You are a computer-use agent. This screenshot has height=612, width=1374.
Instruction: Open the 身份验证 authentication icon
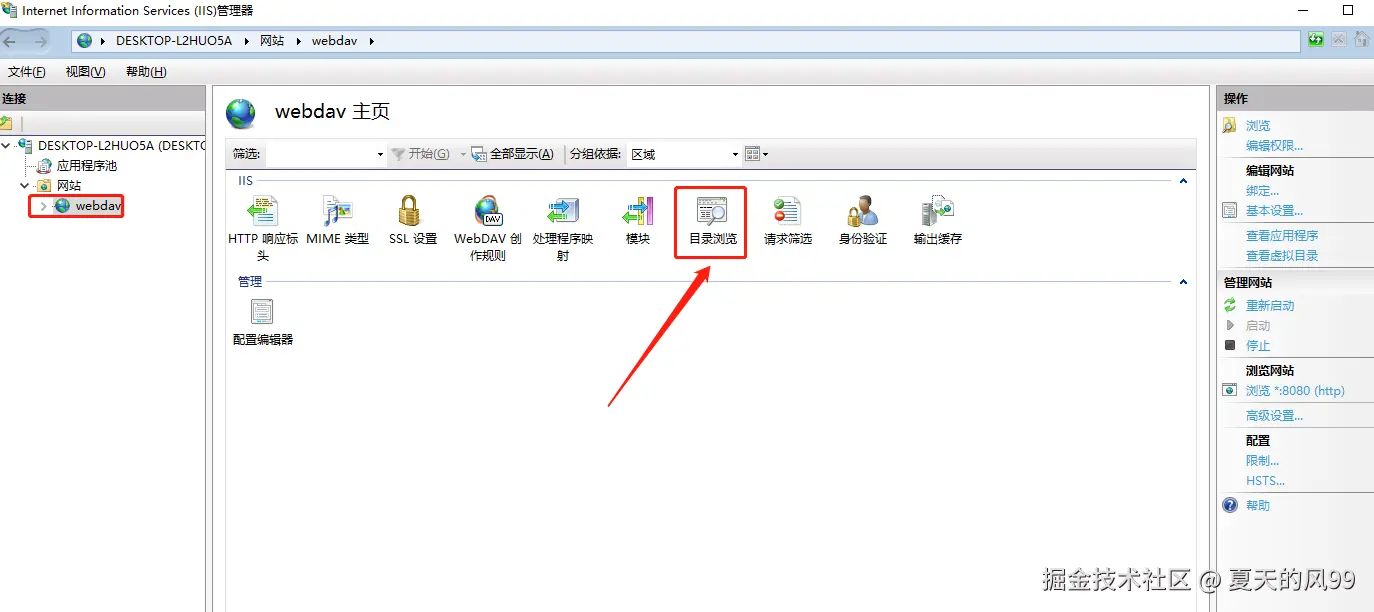coord(863,221)
